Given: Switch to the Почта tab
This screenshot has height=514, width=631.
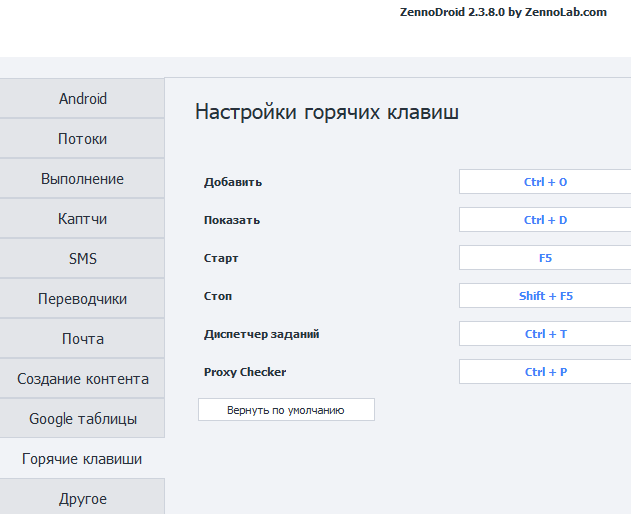Looking at the screenshot, I should click(x=82, y=339).
